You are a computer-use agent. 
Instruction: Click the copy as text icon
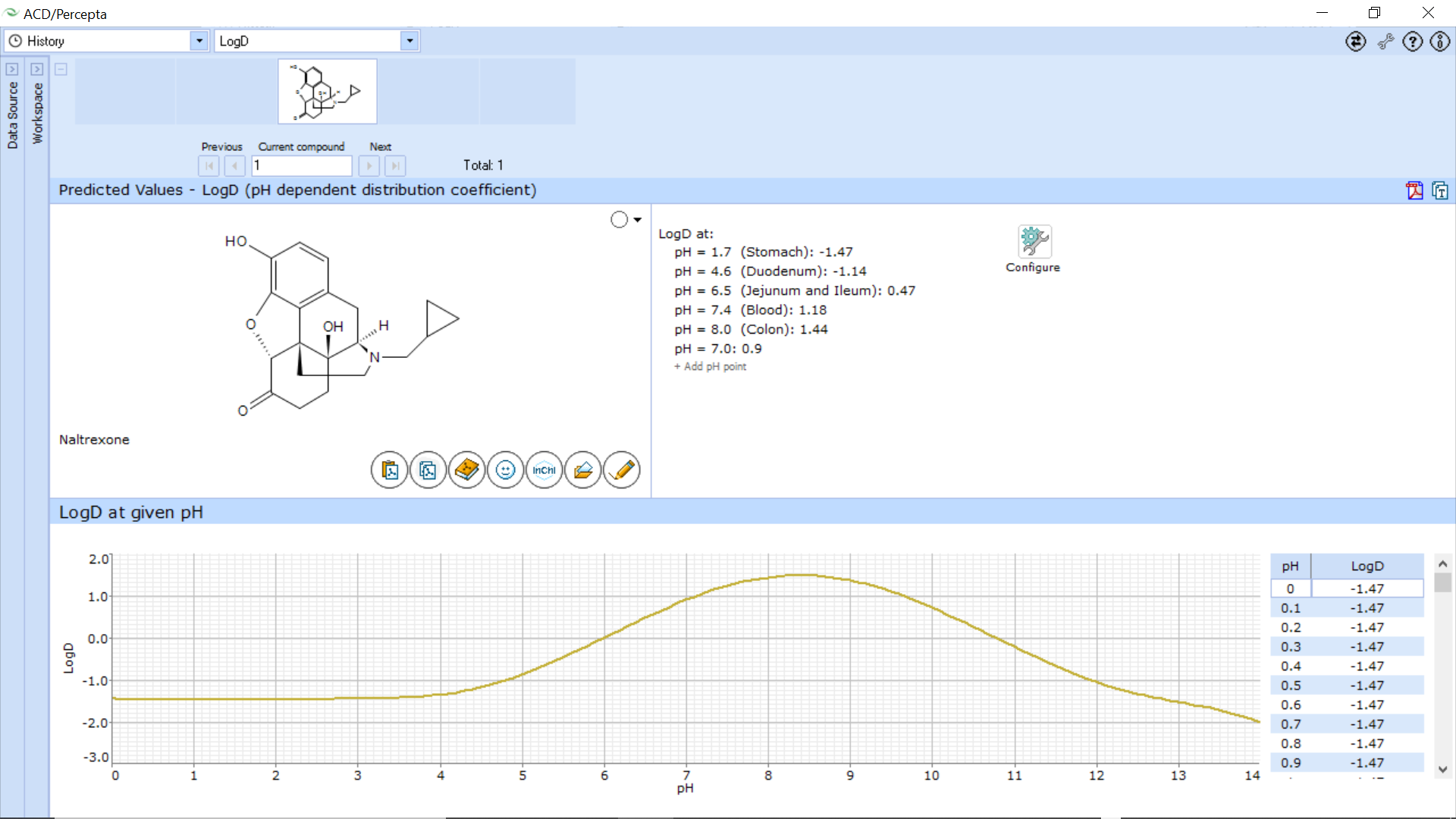pyautogui.click(x=1439, y=190)
